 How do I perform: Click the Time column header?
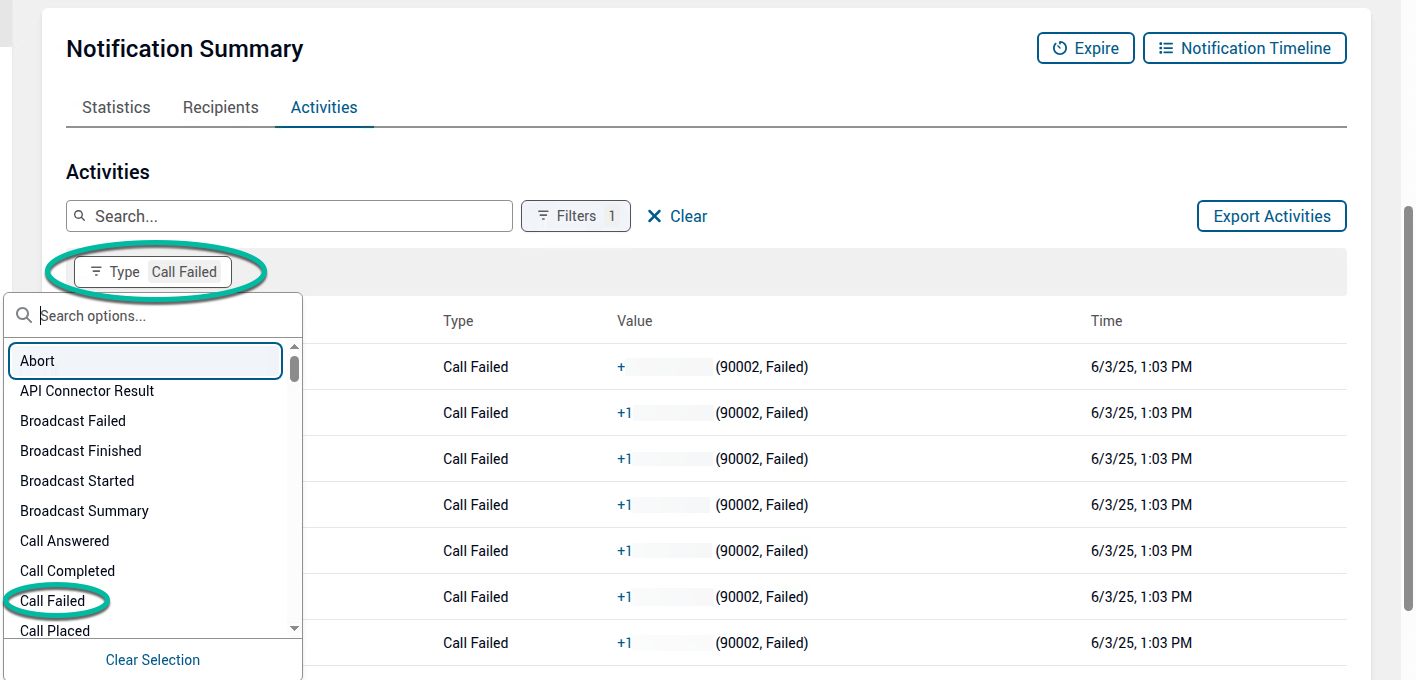coord(1106,321)
